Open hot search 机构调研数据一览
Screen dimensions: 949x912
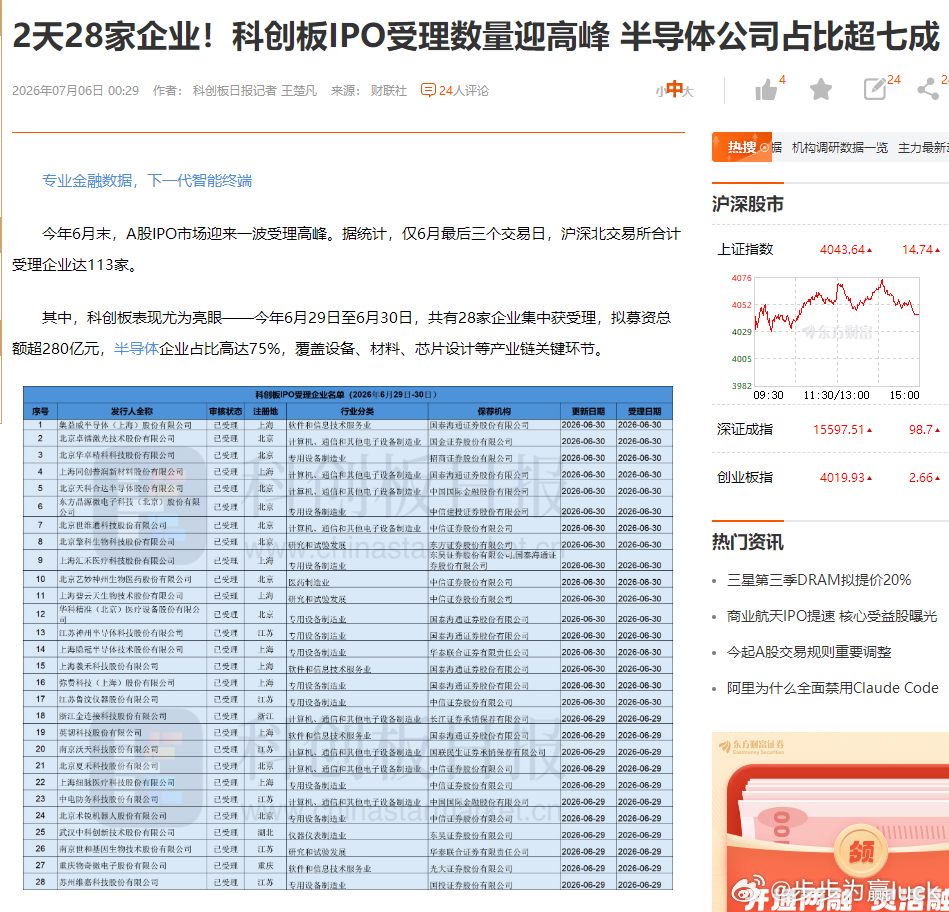(839, 148)
